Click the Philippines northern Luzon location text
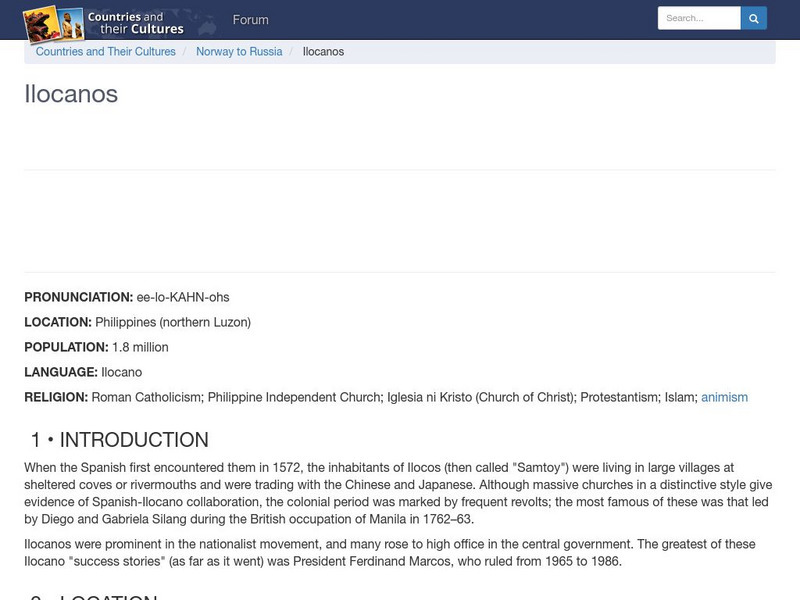 coord(173,322)
